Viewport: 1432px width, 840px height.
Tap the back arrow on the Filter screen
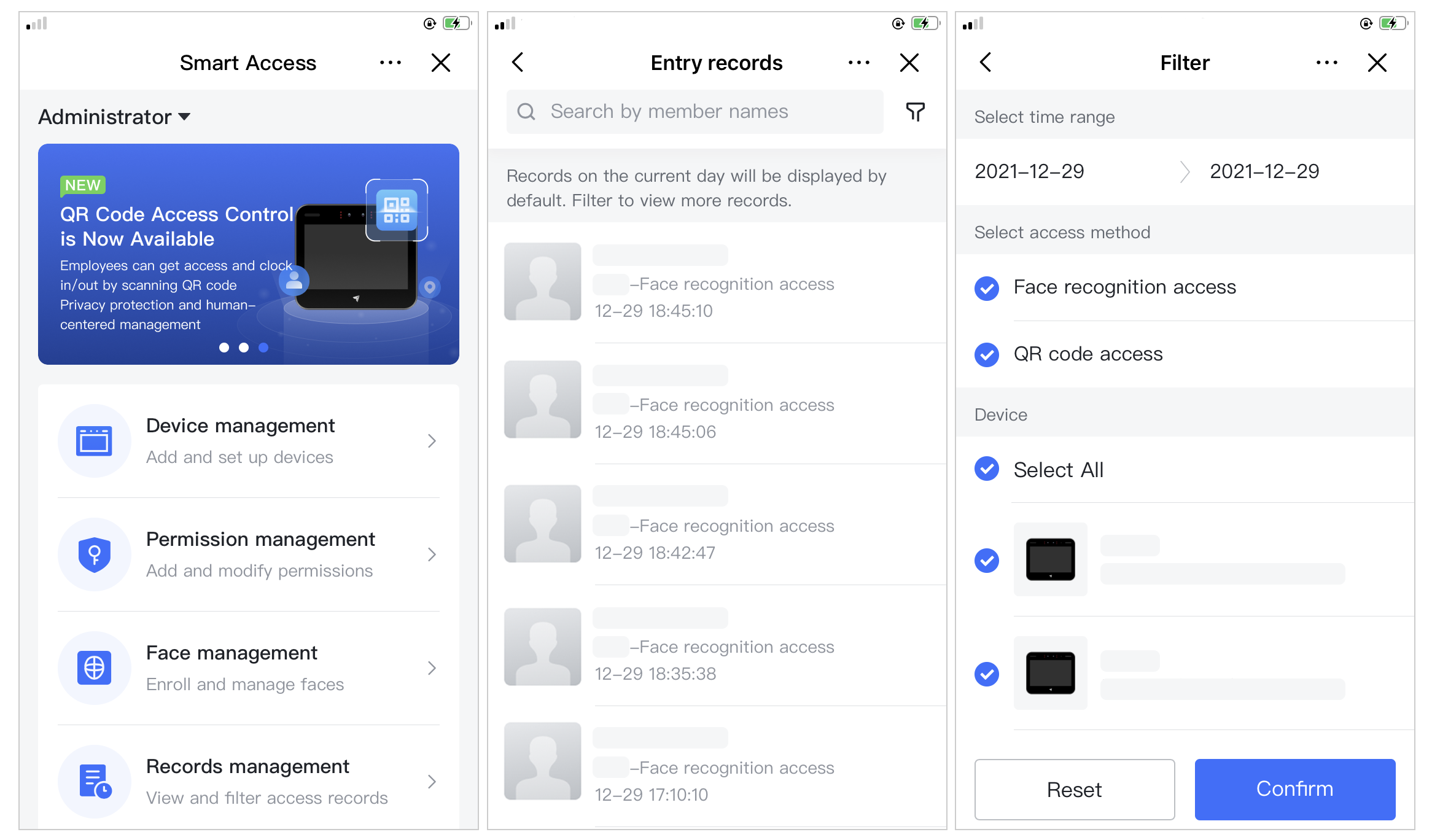coord(985,62)
